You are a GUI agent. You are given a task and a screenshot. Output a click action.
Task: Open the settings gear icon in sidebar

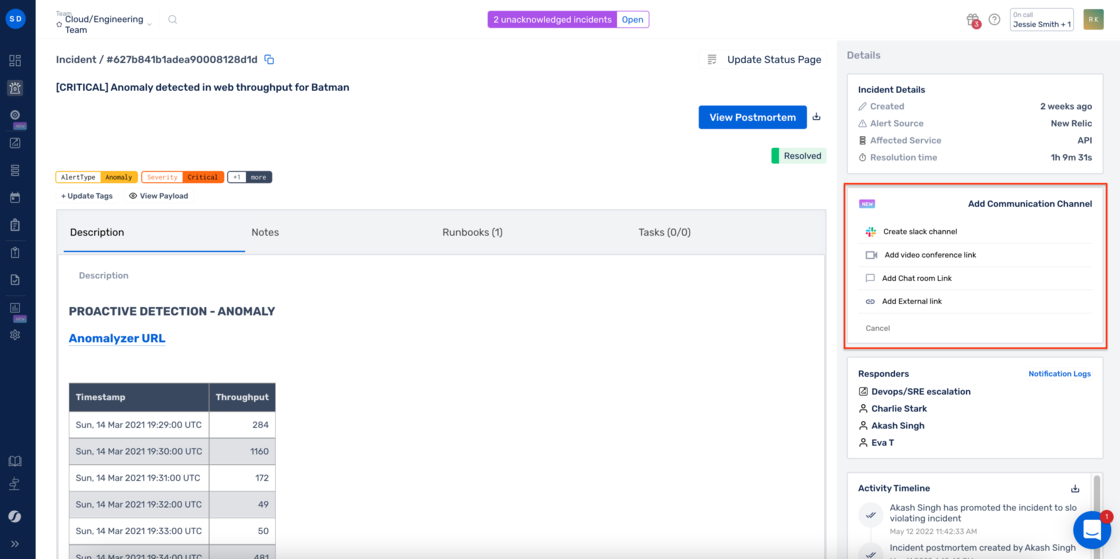tap(15, 334)
